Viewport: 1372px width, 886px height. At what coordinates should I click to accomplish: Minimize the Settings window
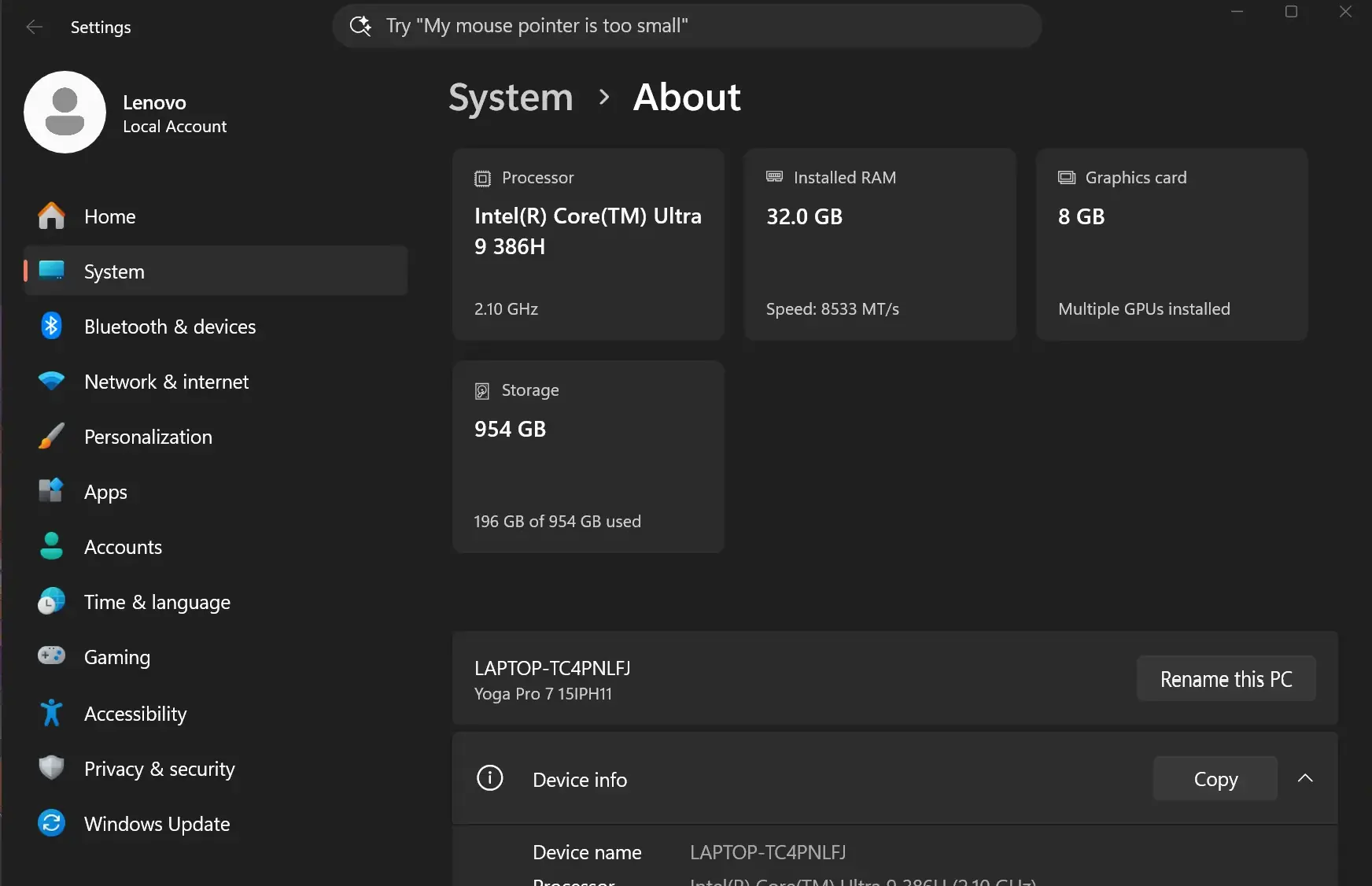(x=1237, y=12)
